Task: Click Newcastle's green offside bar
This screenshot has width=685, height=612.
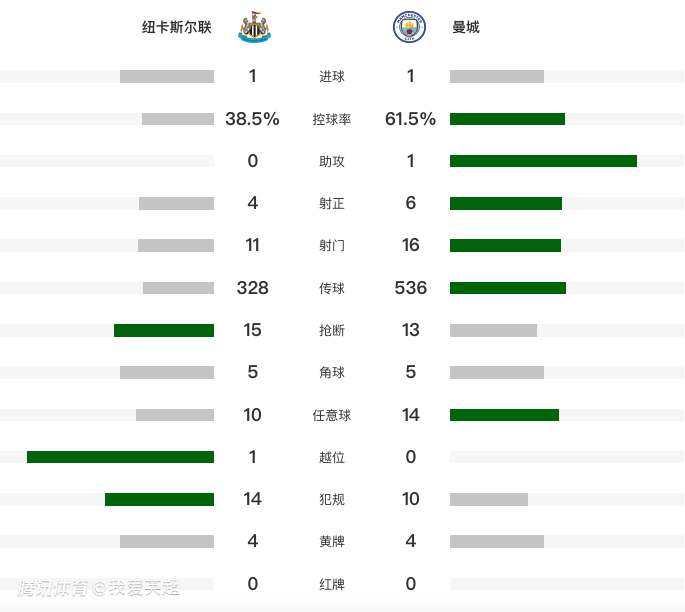Action: (x=120, y=457)
